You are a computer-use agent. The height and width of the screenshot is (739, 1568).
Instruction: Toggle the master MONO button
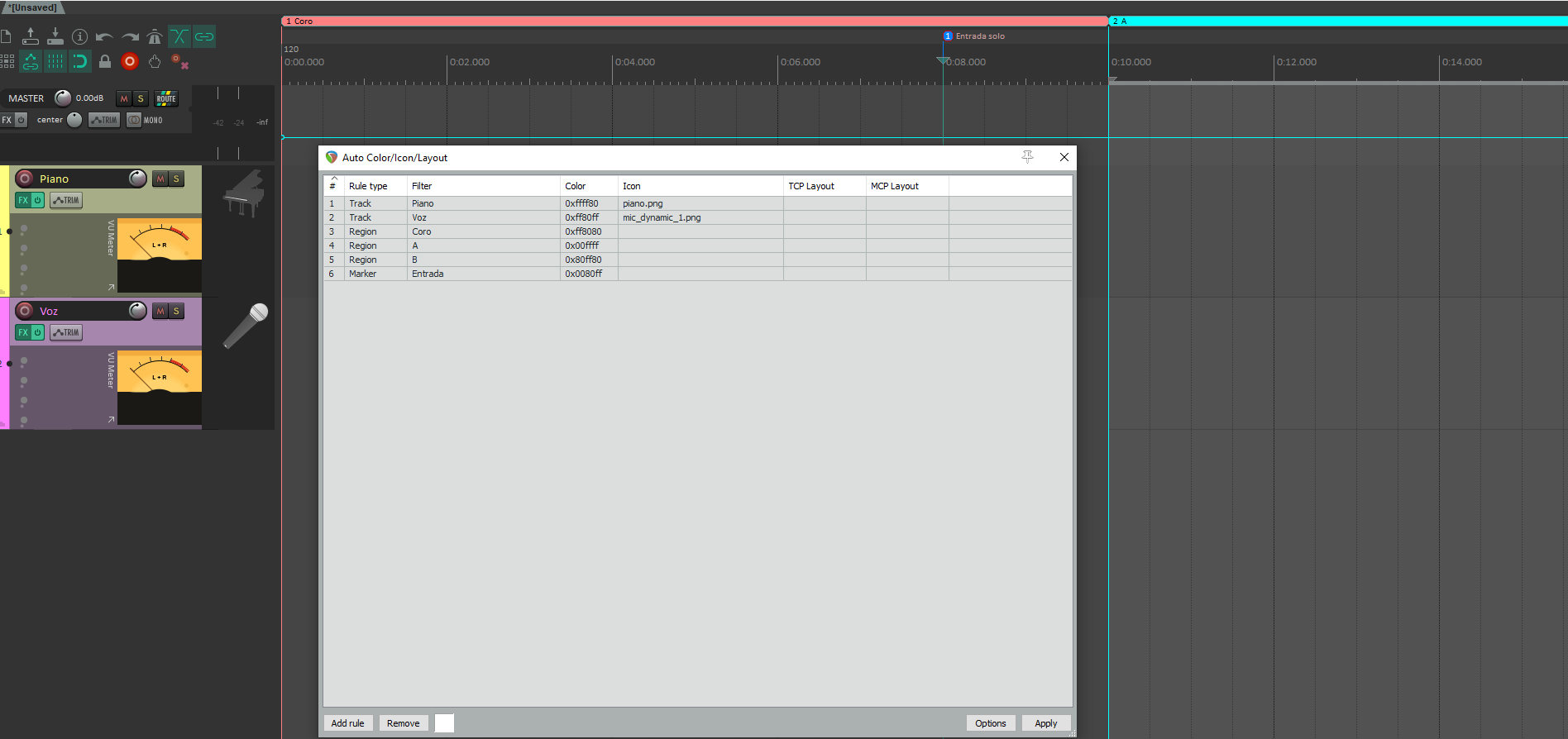pyautogui.click(x=146, y=120)
